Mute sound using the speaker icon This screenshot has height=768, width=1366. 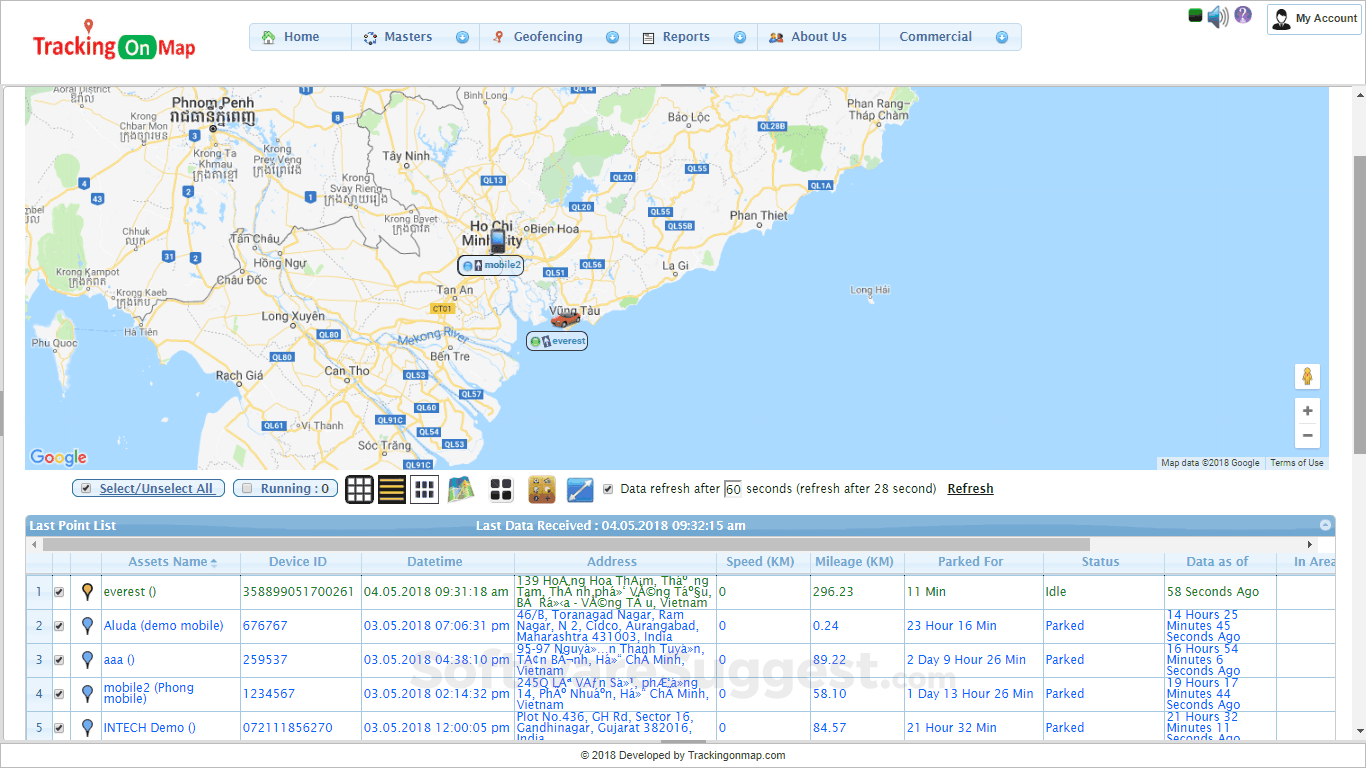click(1216, 16)
